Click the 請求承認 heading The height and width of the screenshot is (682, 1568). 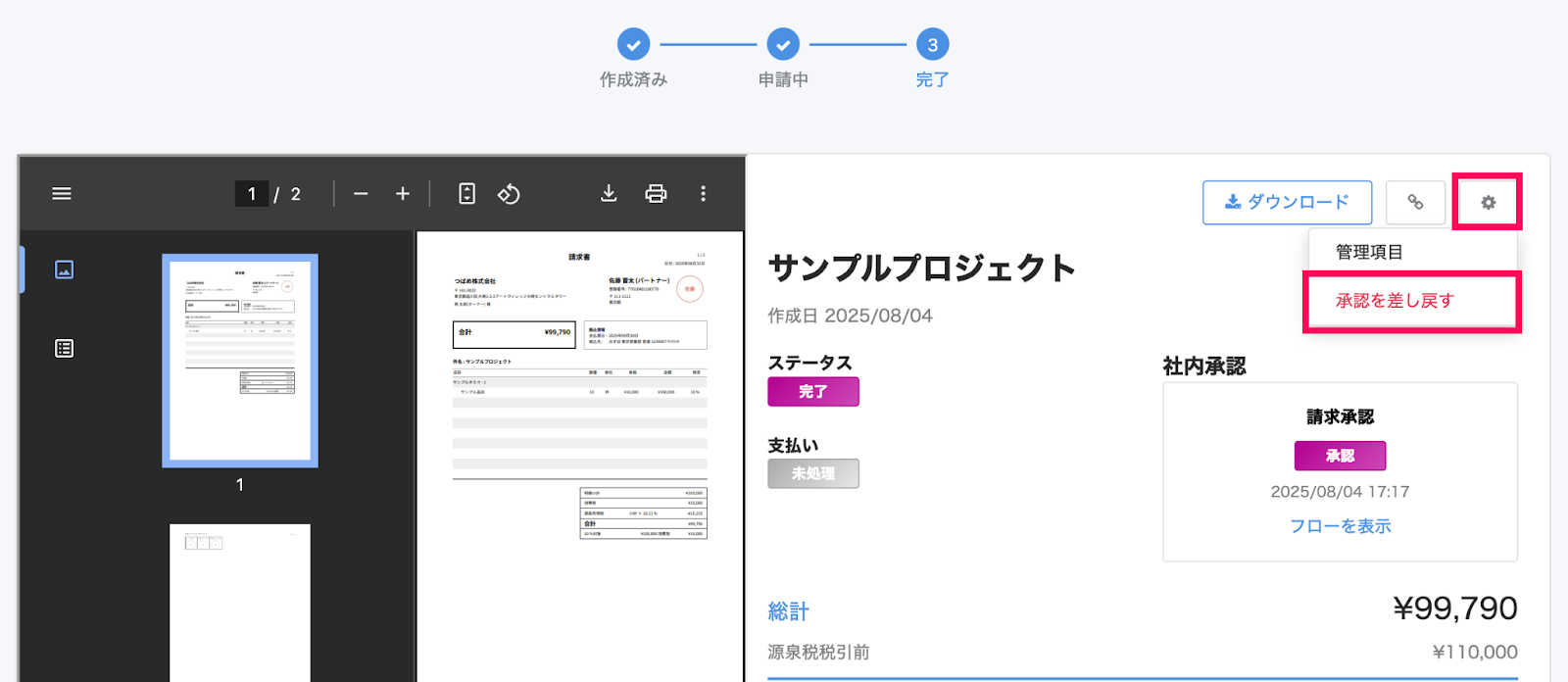pyautogui.click(x=1341, y=416)
